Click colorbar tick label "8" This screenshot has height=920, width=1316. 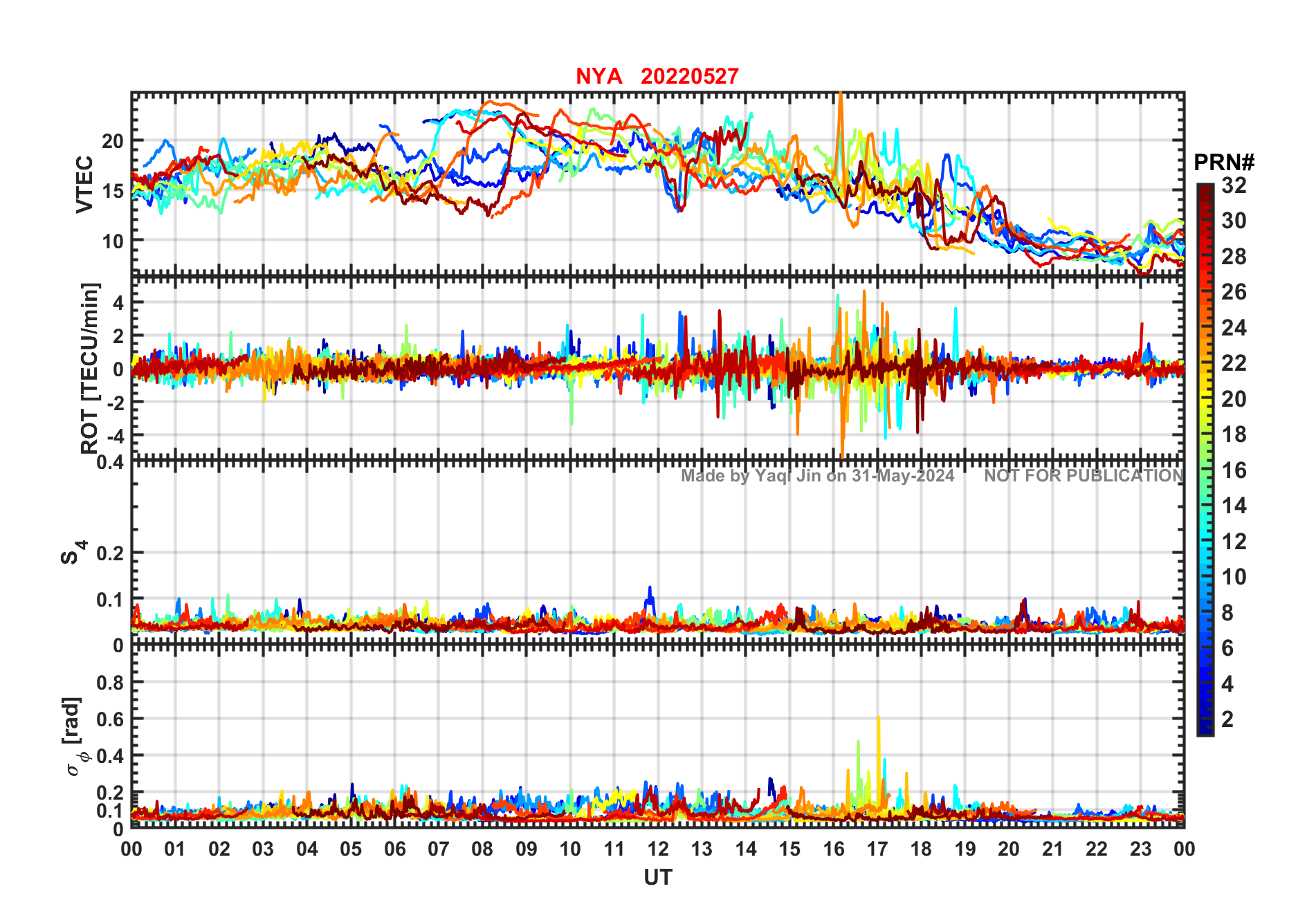point(1227,613)
